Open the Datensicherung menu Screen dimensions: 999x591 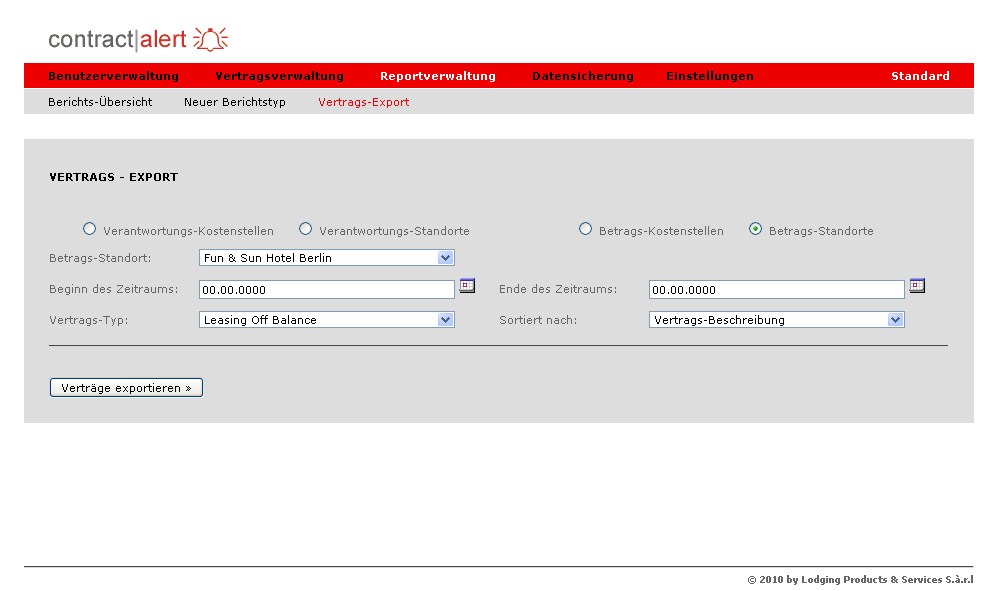[583, 76]
